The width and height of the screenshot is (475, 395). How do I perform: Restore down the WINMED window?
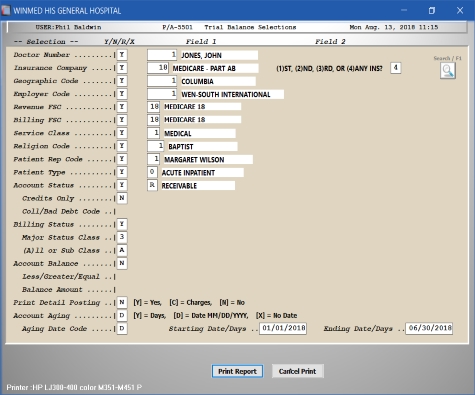pyautogui.click(x=432, y=10)
